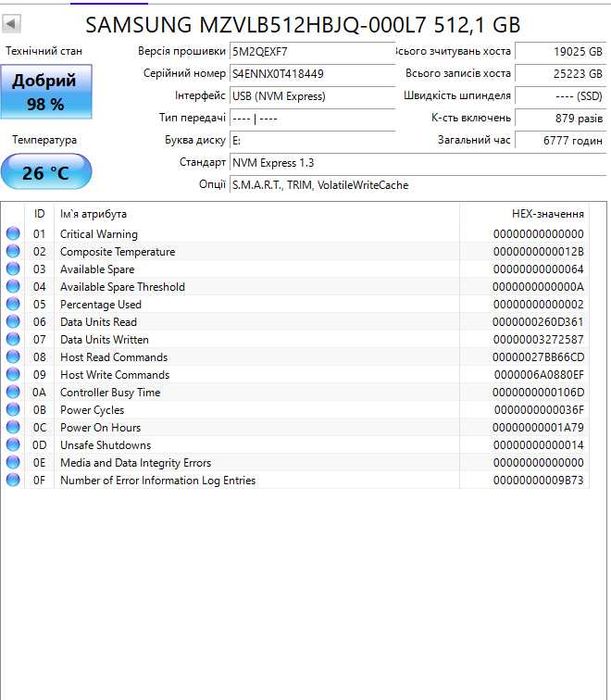Screen dimensions: 611x700
Task: Click the ID column header
Action: click(39, 214)
